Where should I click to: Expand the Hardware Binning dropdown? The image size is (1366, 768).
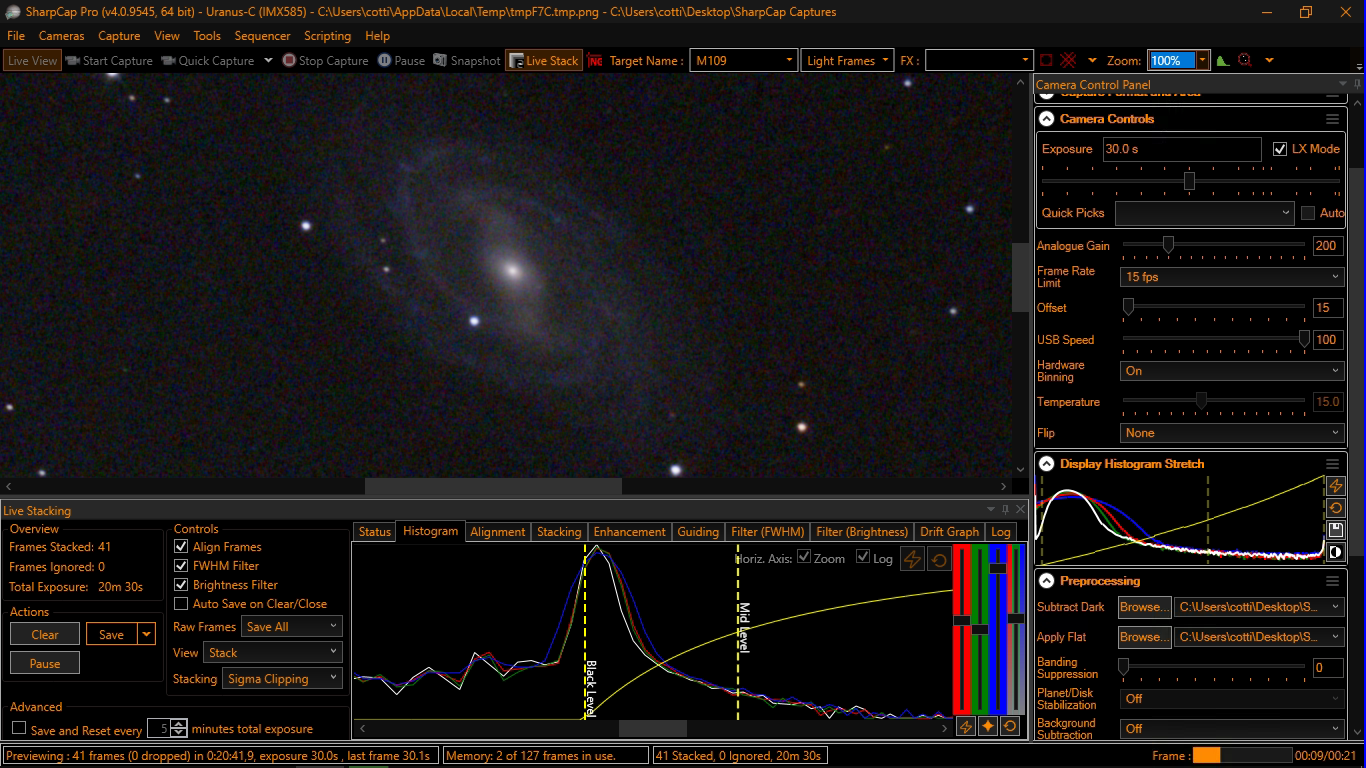coord(1232,371)
